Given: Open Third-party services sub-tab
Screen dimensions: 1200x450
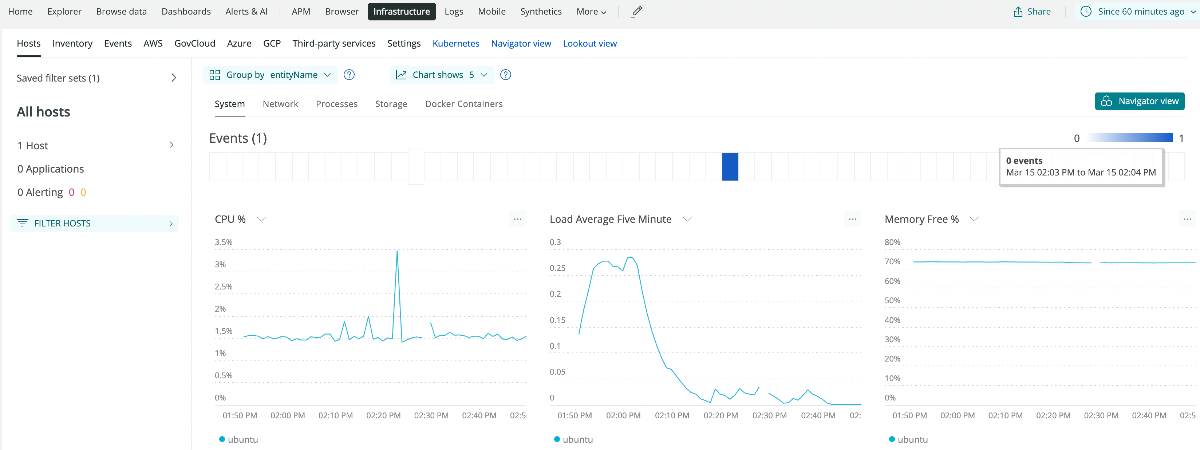Looking at the screenshot, I should [334, 44].
